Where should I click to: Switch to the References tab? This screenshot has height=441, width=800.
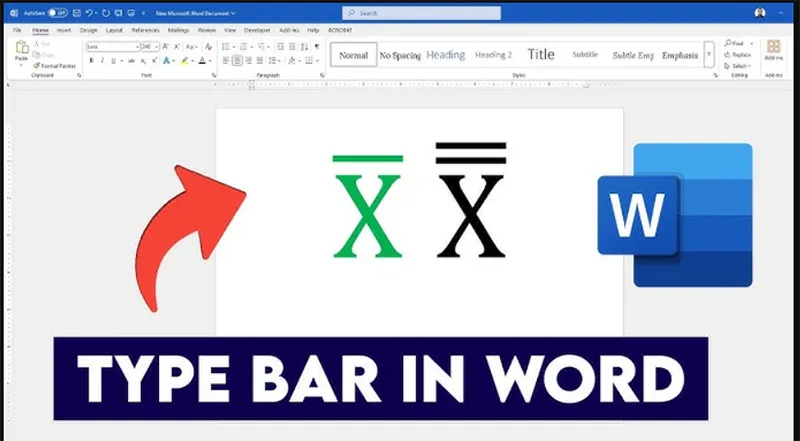(x=145, y=30)
